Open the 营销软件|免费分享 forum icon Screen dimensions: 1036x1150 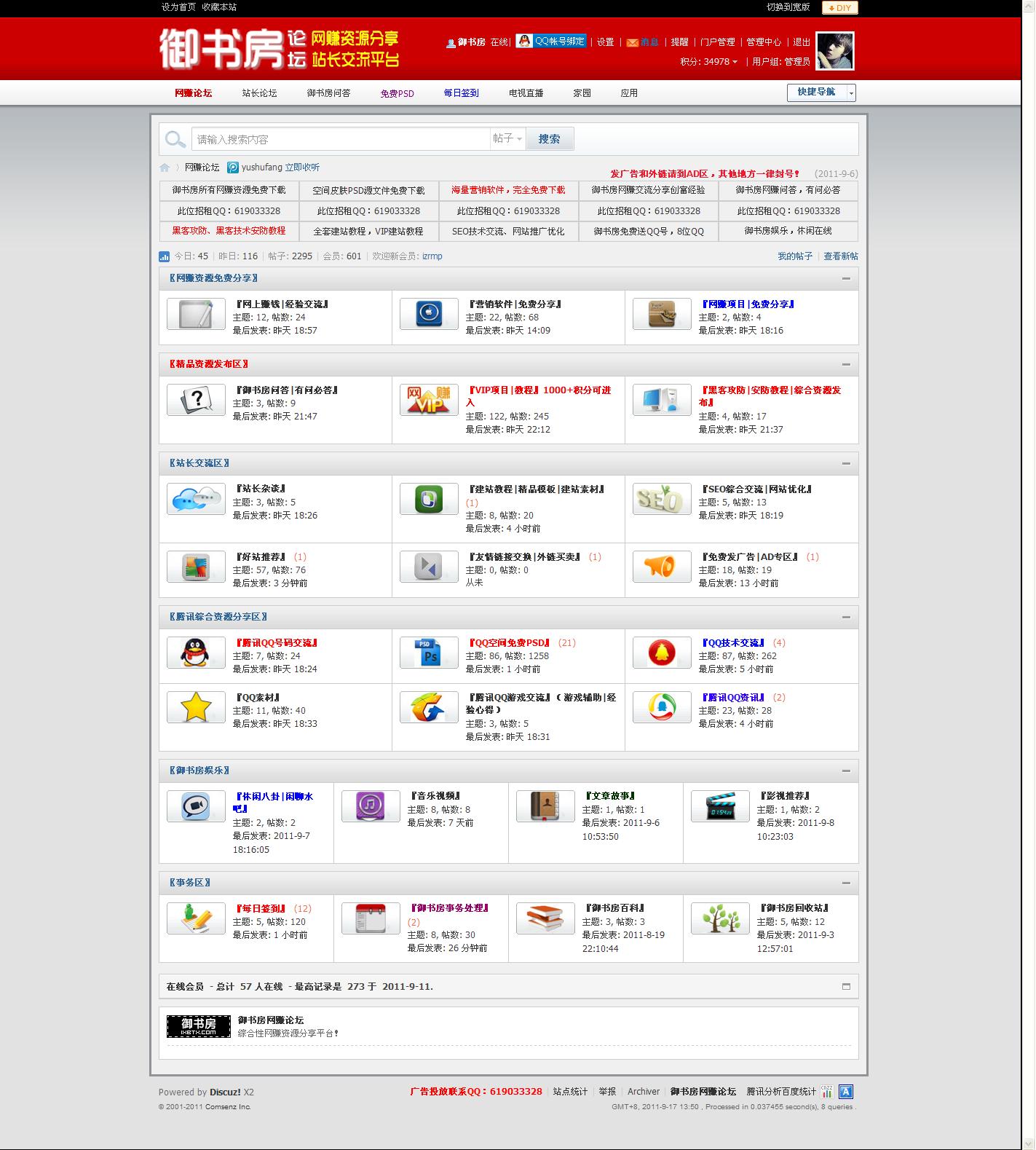pyautogui.click(x=429, y=314)
